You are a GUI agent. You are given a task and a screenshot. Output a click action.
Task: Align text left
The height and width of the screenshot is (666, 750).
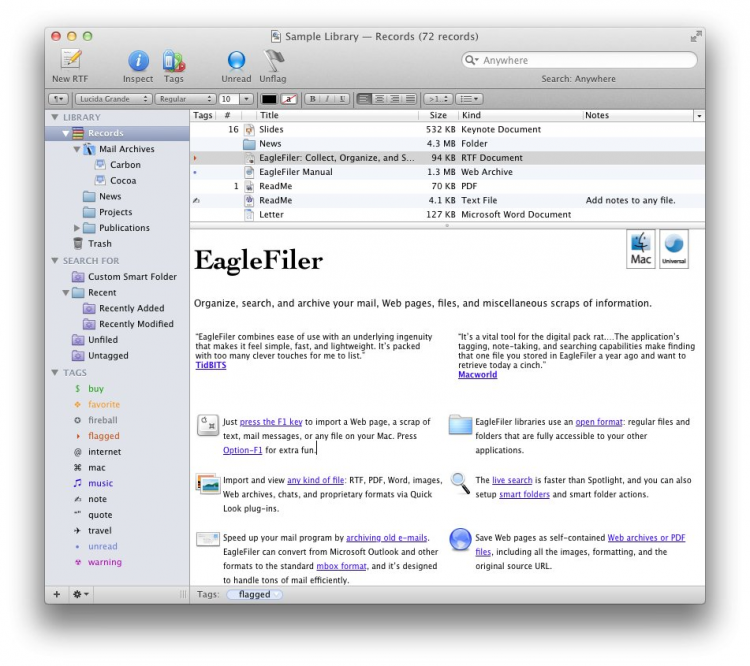tap(364, 99)
